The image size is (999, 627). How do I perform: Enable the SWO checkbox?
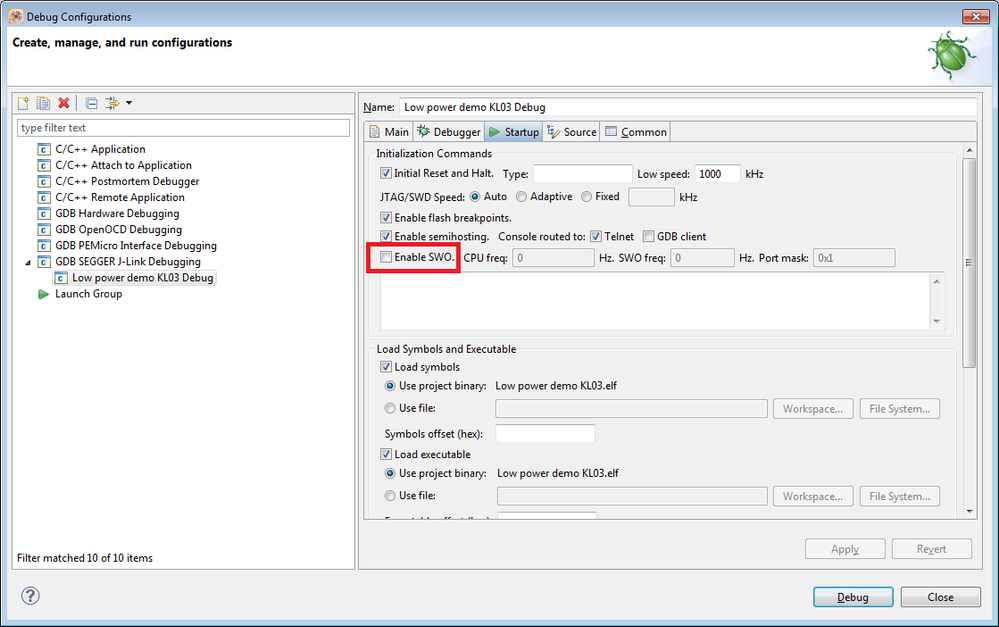(x=386, y=257)
